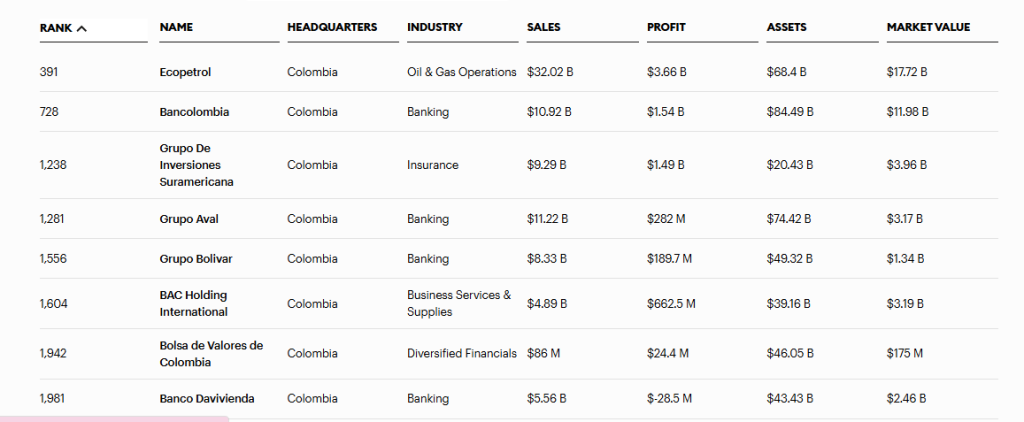This screenshot has width=1024, height=422.
Task: Sort by MARKET VALUE column header
Action: pyautogui.click(x=929, y=27)
